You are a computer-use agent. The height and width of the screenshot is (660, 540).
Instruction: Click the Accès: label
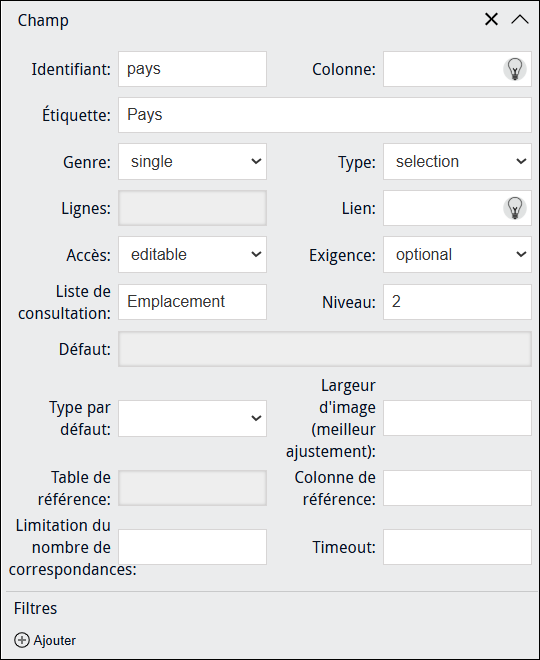88,255
